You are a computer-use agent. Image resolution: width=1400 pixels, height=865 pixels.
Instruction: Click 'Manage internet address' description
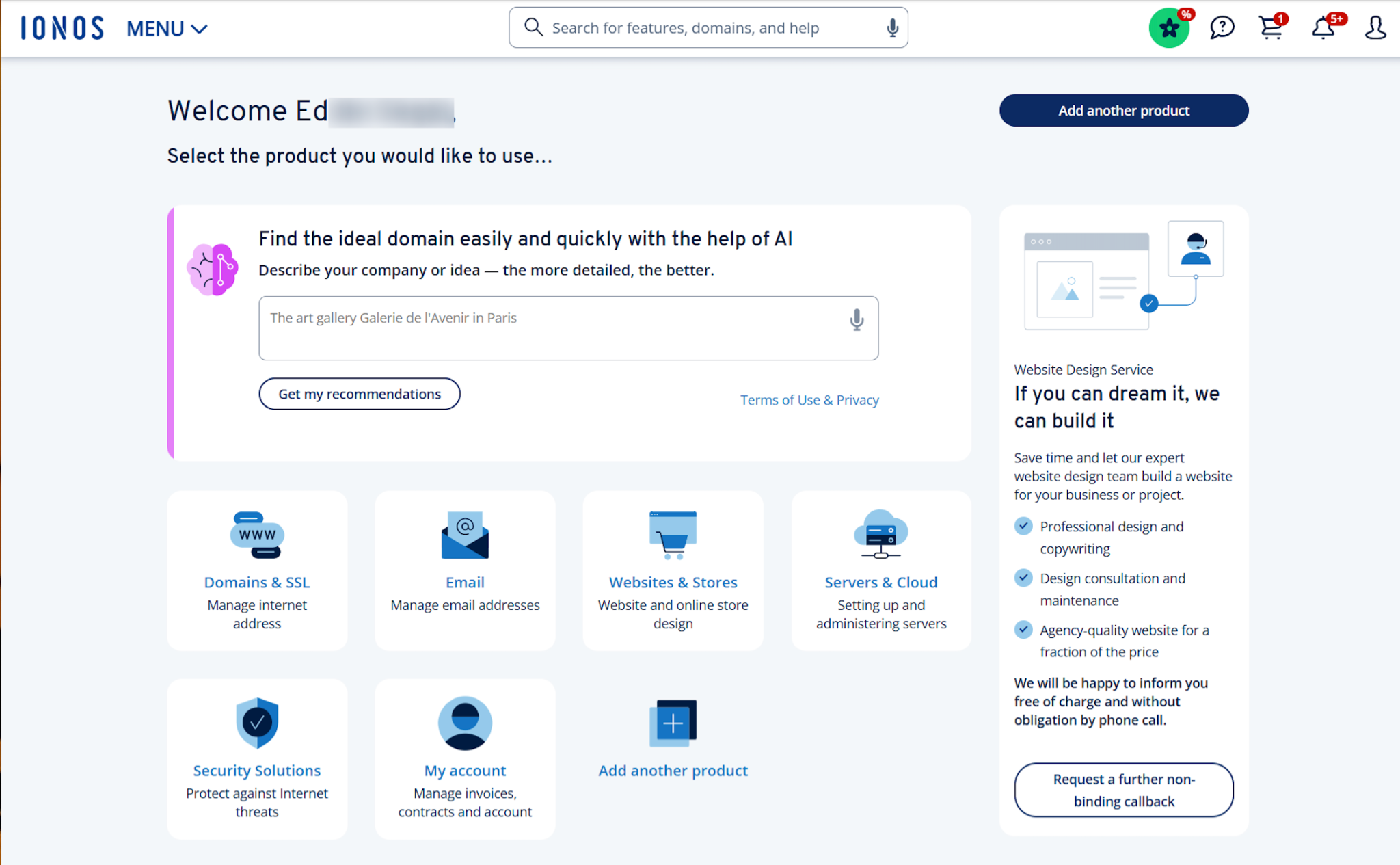tap(257, 614)
